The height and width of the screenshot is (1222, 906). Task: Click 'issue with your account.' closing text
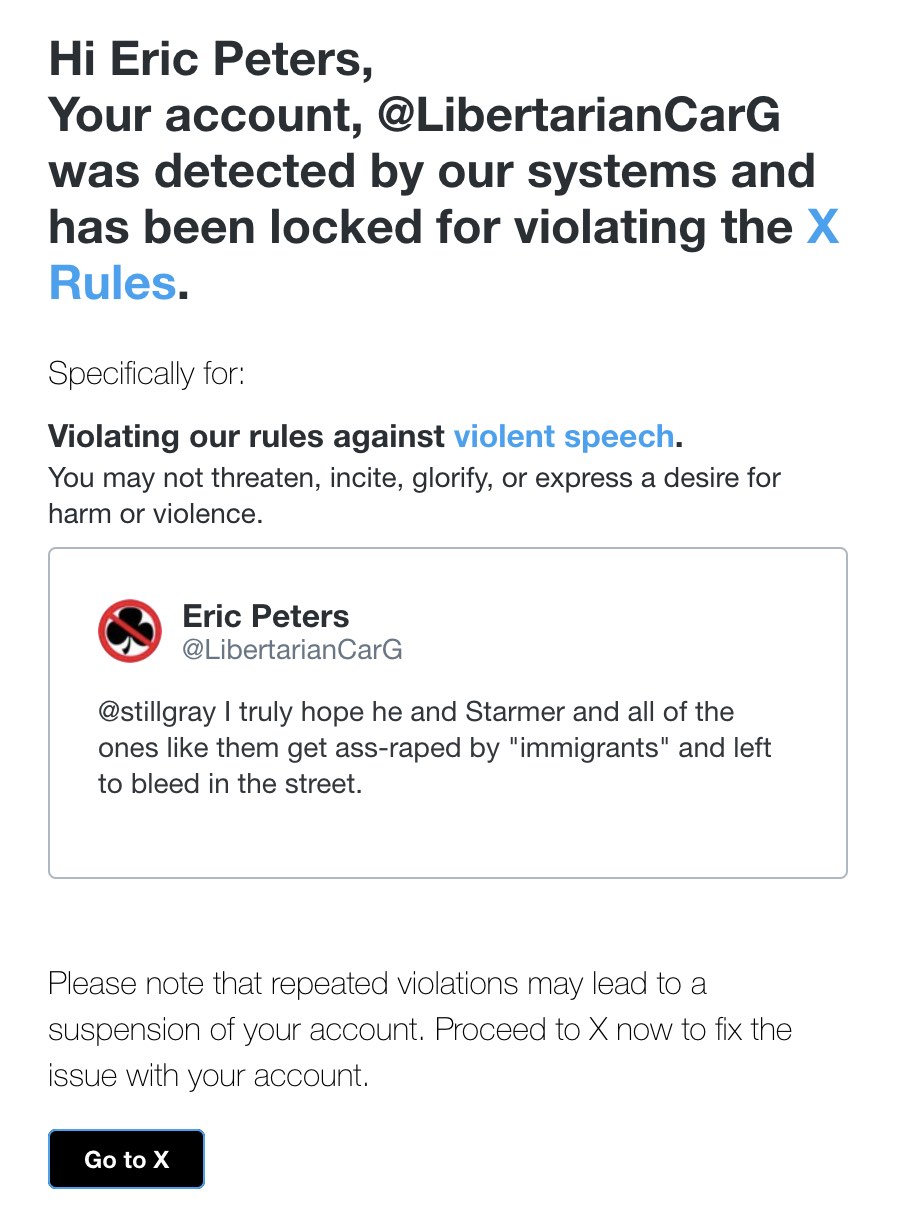click(x=208, y=1076)
